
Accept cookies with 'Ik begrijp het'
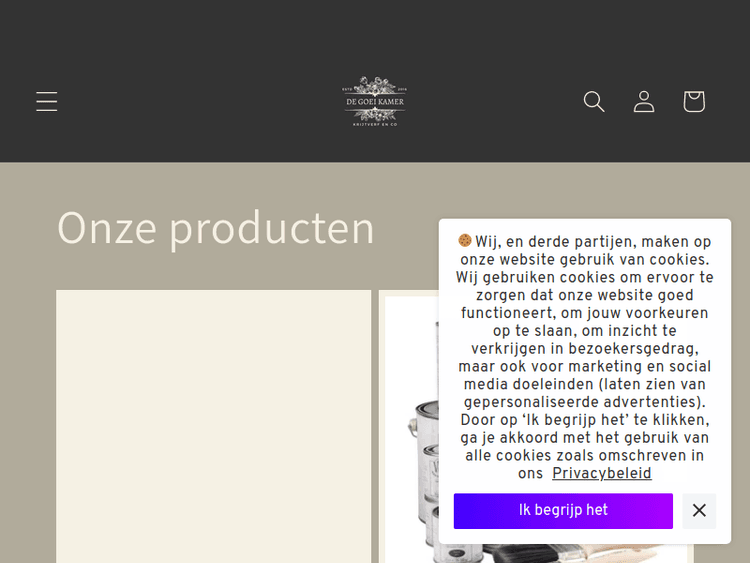[x=563, y=511]
